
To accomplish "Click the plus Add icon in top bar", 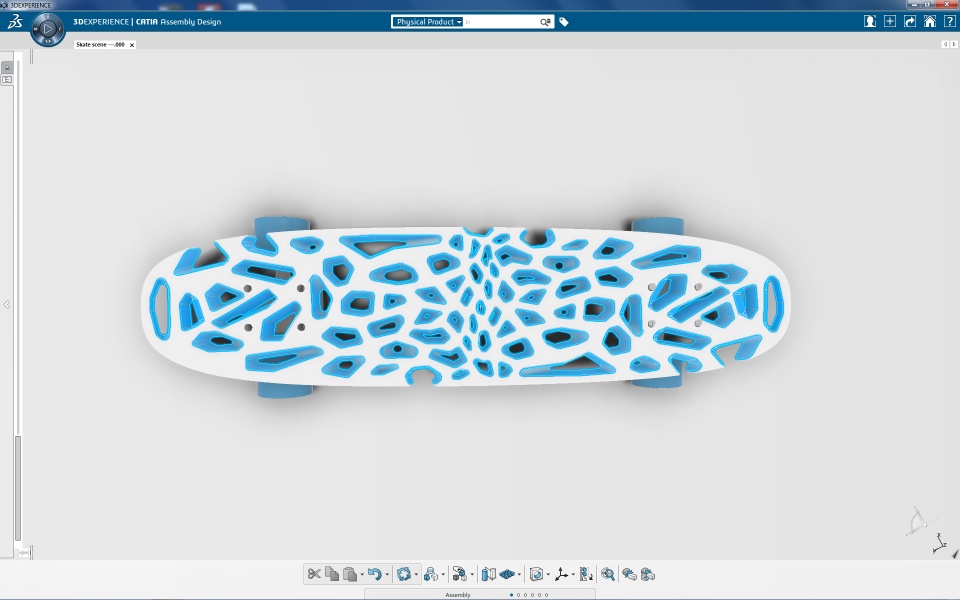I will pos(890,21).
